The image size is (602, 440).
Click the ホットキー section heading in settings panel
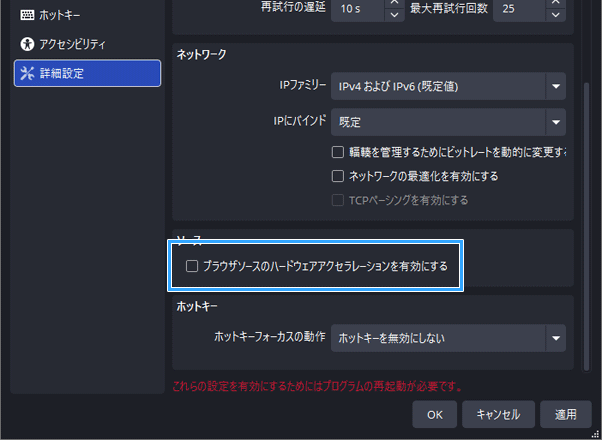197,306
